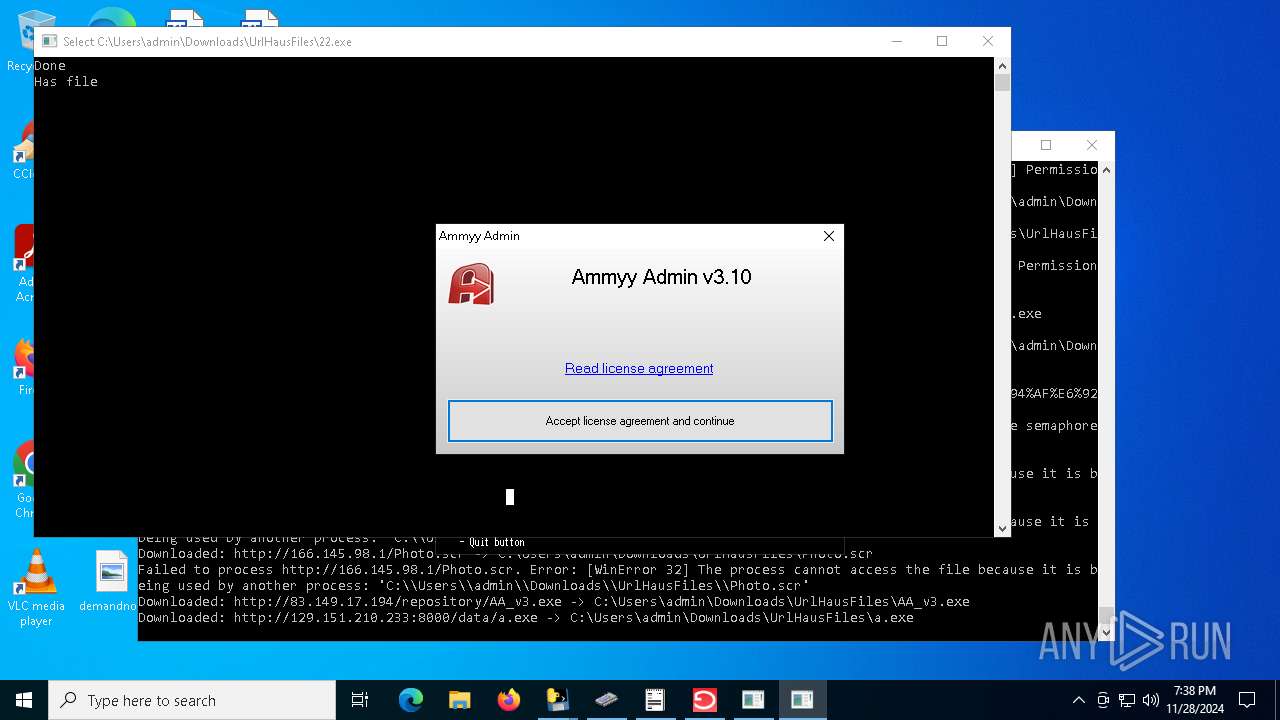Open the Windows Start menu
1280x720 pixels.
pyautogui.click(x=24, y=700)
